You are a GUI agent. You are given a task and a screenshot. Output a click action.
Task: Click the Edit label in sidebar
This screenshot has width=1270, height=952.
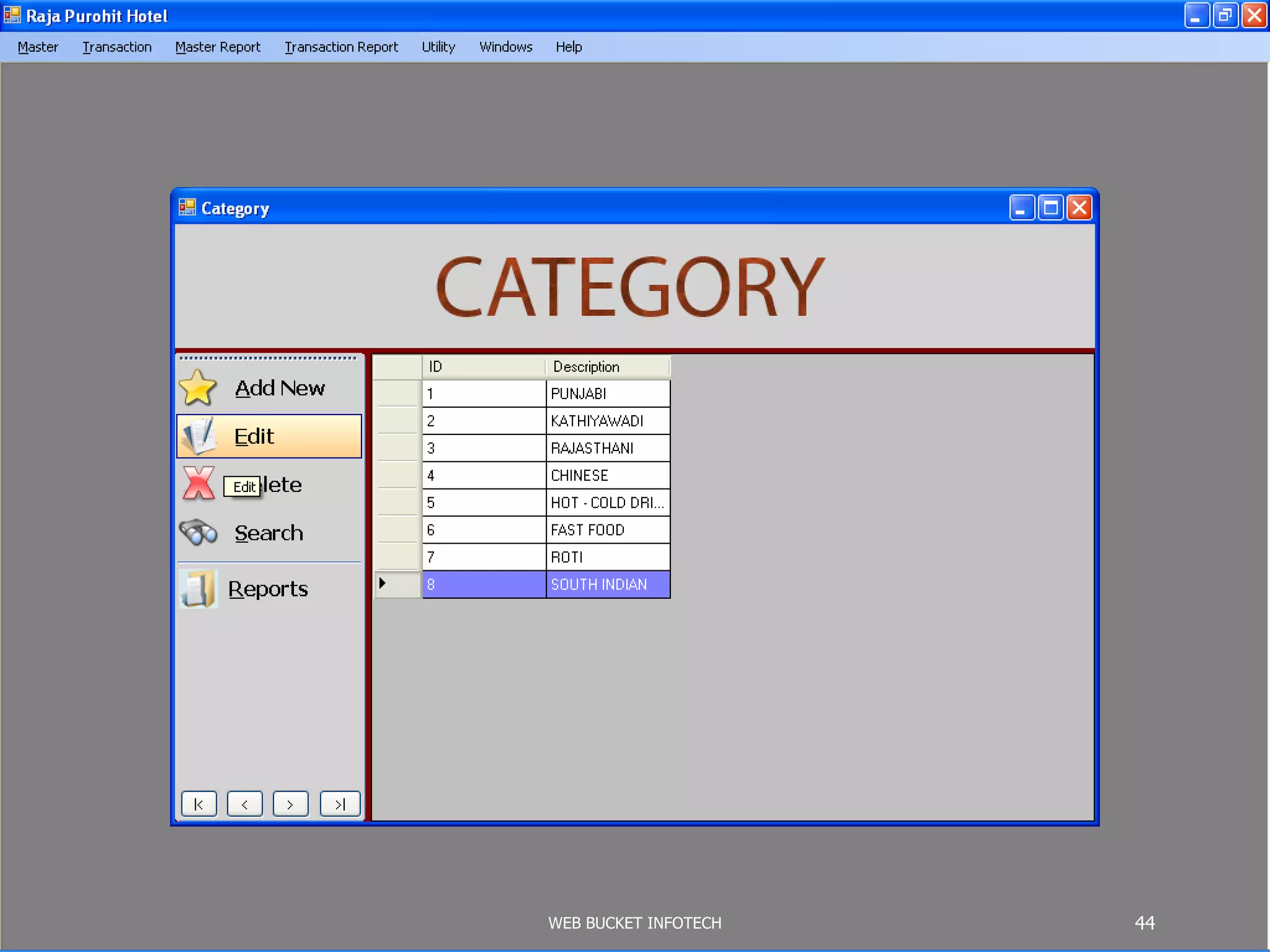(254, 436)
